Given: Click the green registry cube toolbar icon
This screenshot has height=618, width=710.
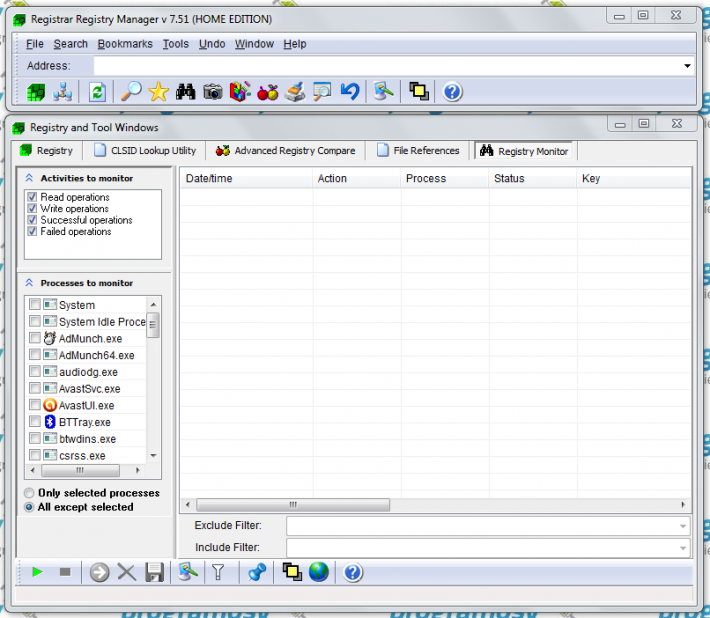Looking at the screenshot, I should pyautogui.click(x=36, y=92).
